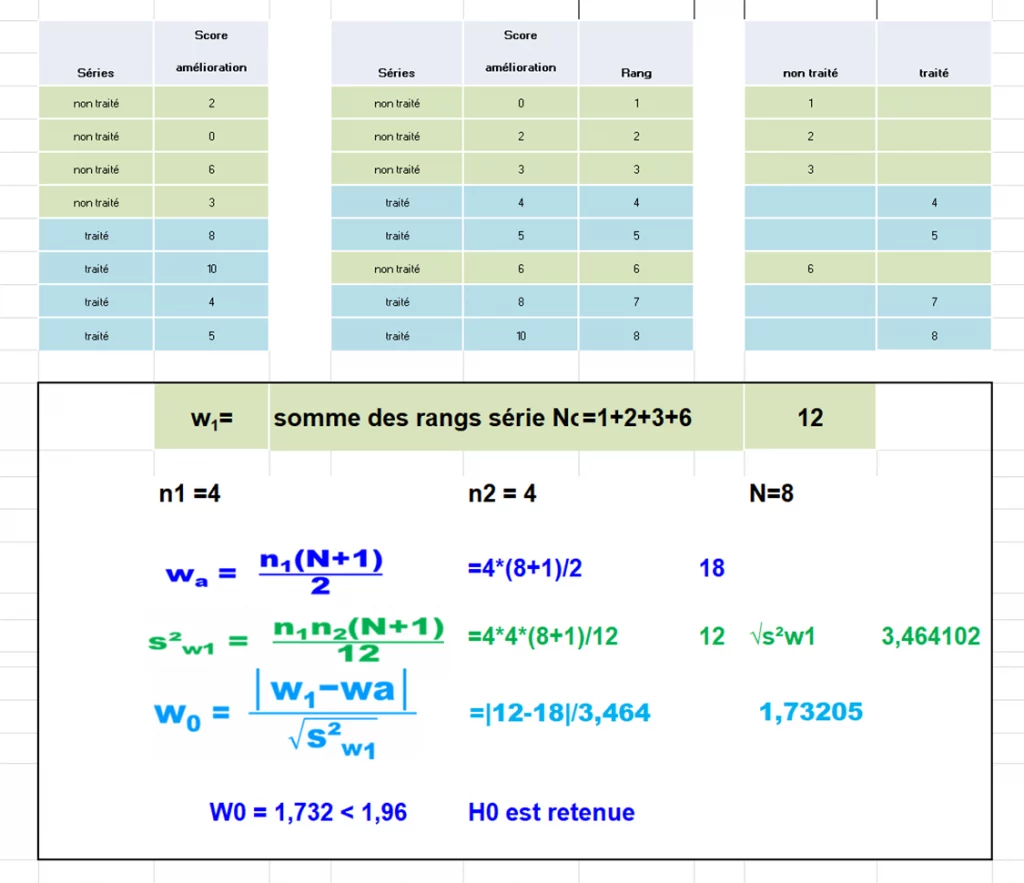
Task: Select the 'non traité' label in the rank 6 row
Action: (396, 269)
